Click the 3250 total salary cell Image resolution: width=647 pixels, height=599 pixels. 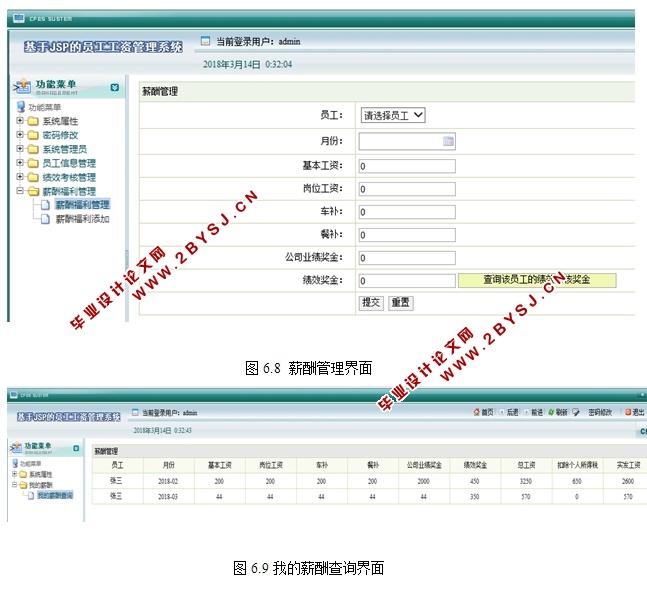tap(526, 481)
